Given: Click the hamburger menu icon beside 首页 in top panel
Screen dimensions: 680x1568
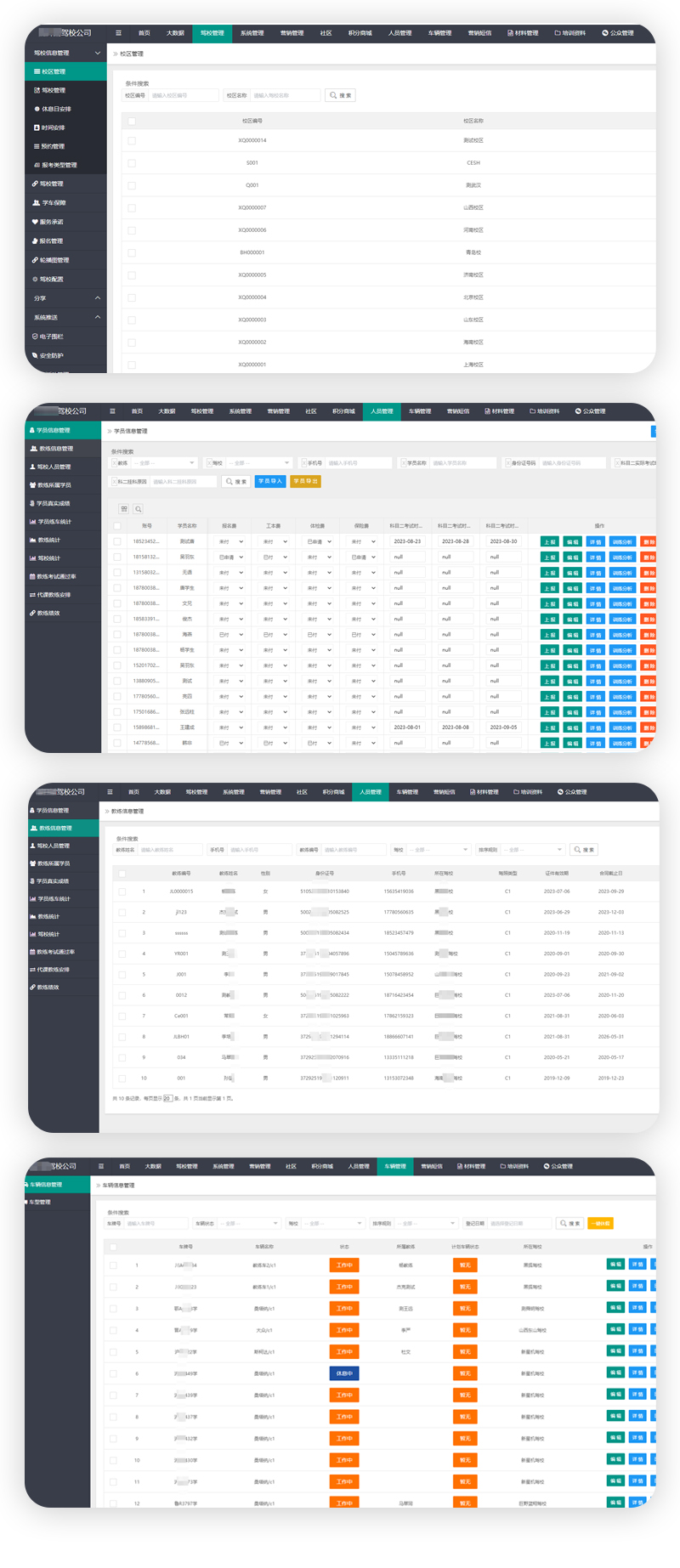Looking at the screenshot, I should [x=118, y=33].
